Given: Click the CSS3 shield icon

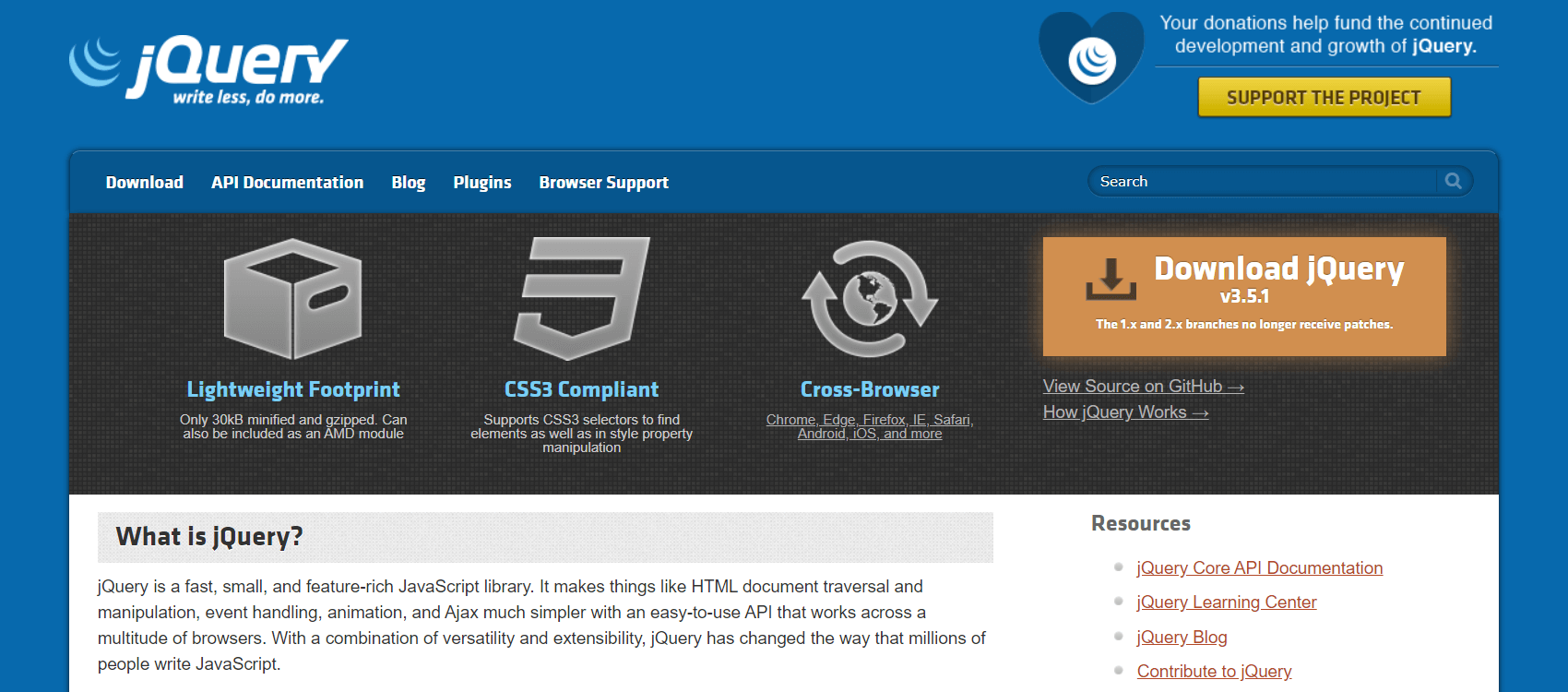Looking at the screenshot, I should [581, 299].
